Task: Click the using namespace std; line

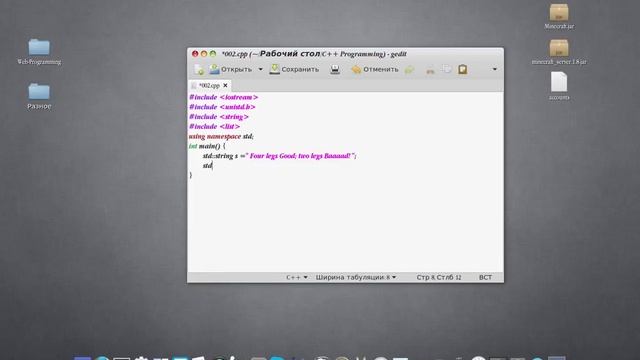Action: coord(221,136)
